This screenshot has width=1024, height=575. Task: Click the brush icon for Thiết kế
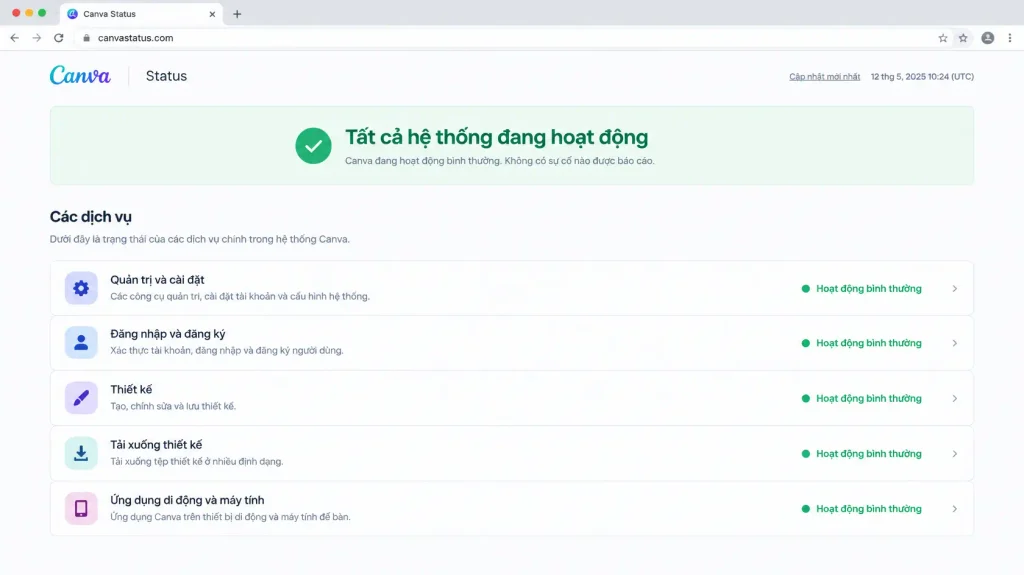pyautogui.click(x=81, y=398)
